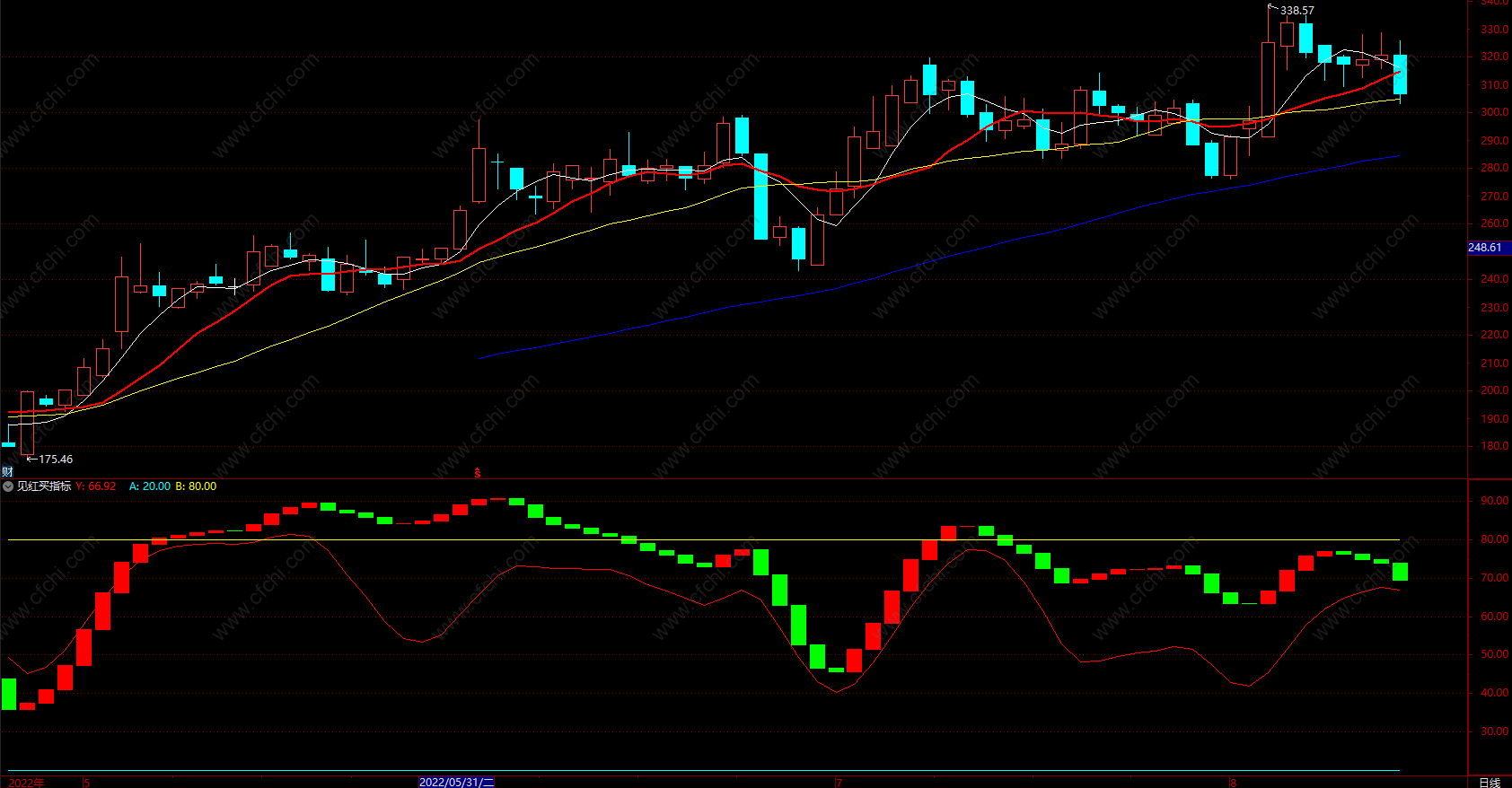The image size is (1512, 788).
Task: Click the 40.00 indicator axis label
Action: click(1495, 693)
